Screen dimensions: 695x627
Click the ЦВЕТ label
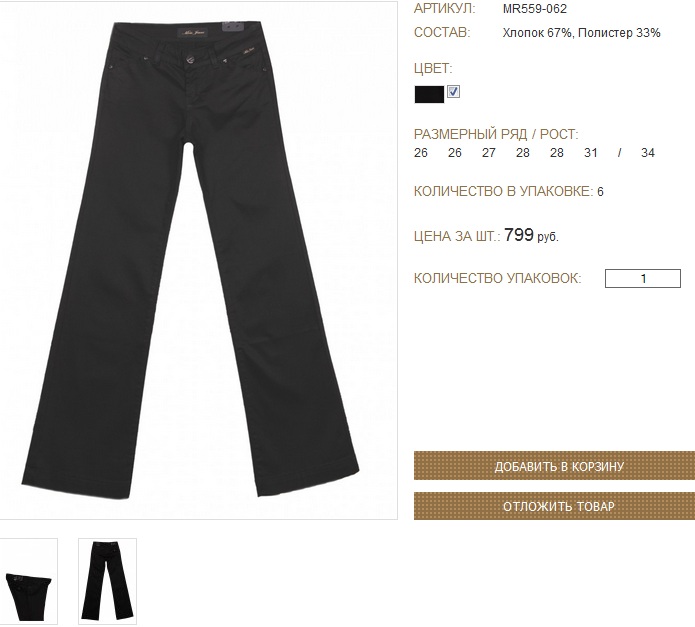[433, 69]
